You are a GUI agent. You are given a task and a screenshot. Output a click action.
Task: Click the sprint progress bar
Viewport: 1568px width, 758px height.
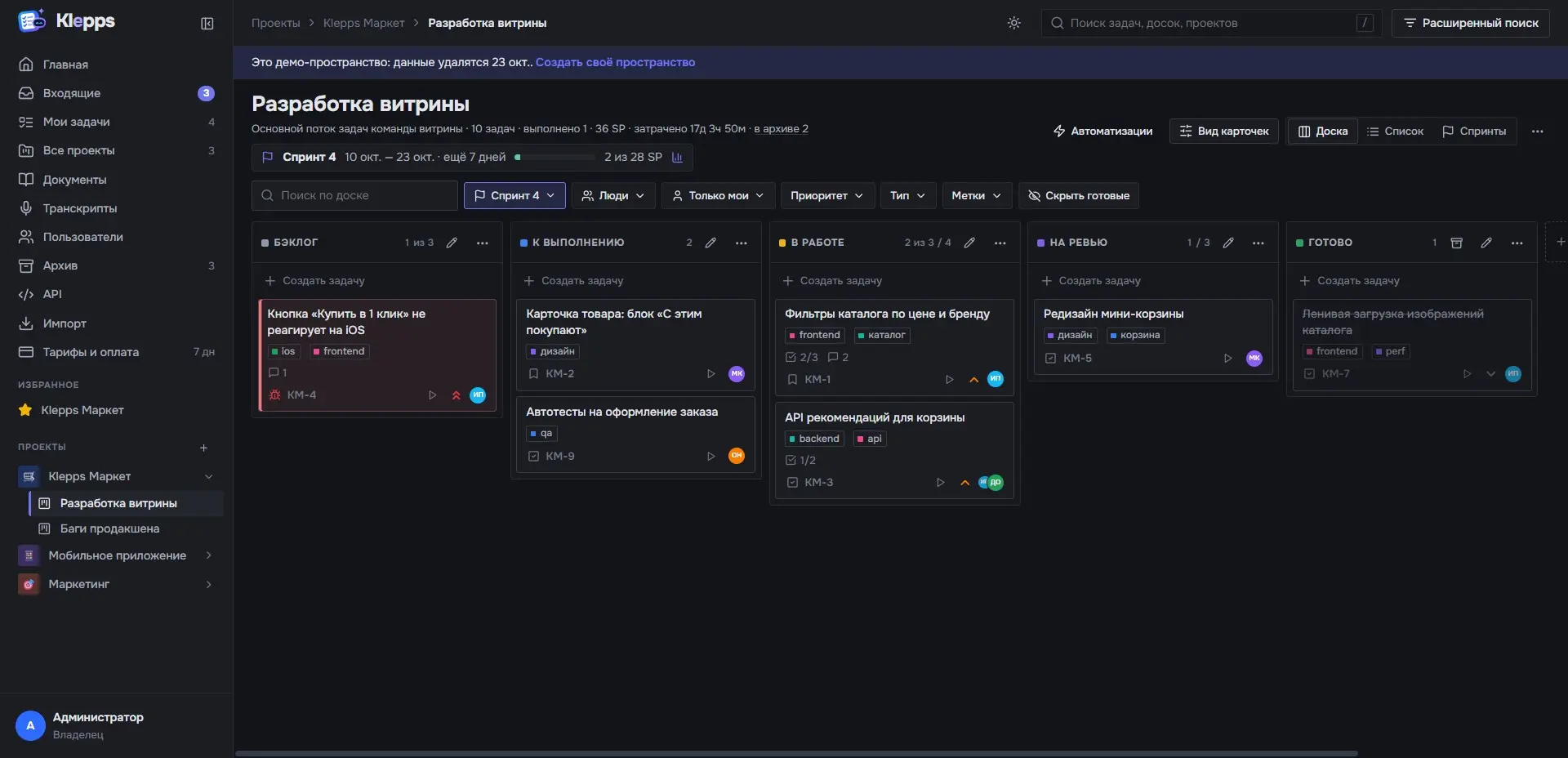pos(555,157)
